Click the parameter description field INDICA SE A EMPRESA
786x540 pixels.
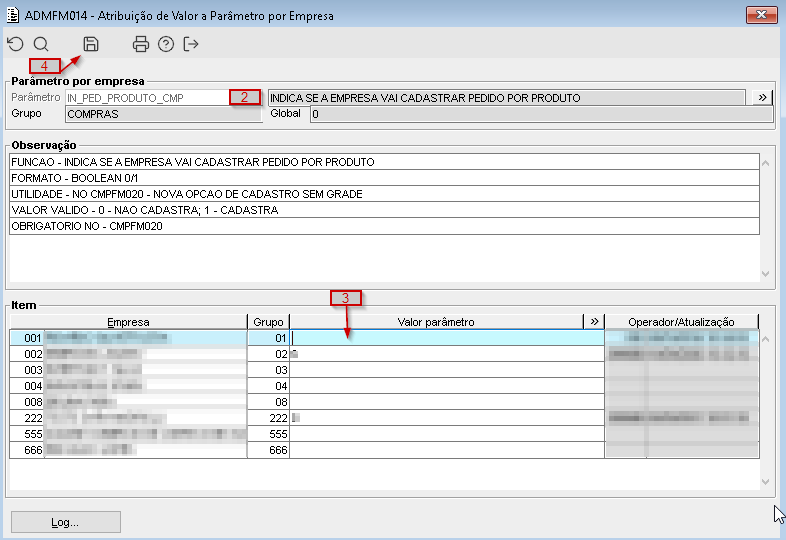[x=507, y=98]
